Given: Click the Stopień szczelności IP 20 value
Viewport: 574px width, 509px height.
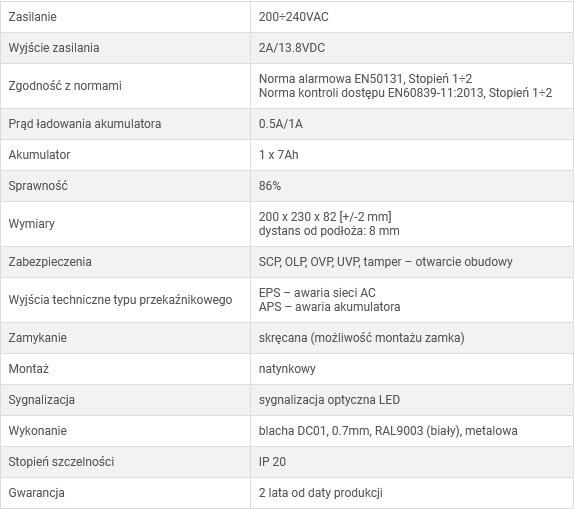Looking at the screenshot, I should coord(272,462).
